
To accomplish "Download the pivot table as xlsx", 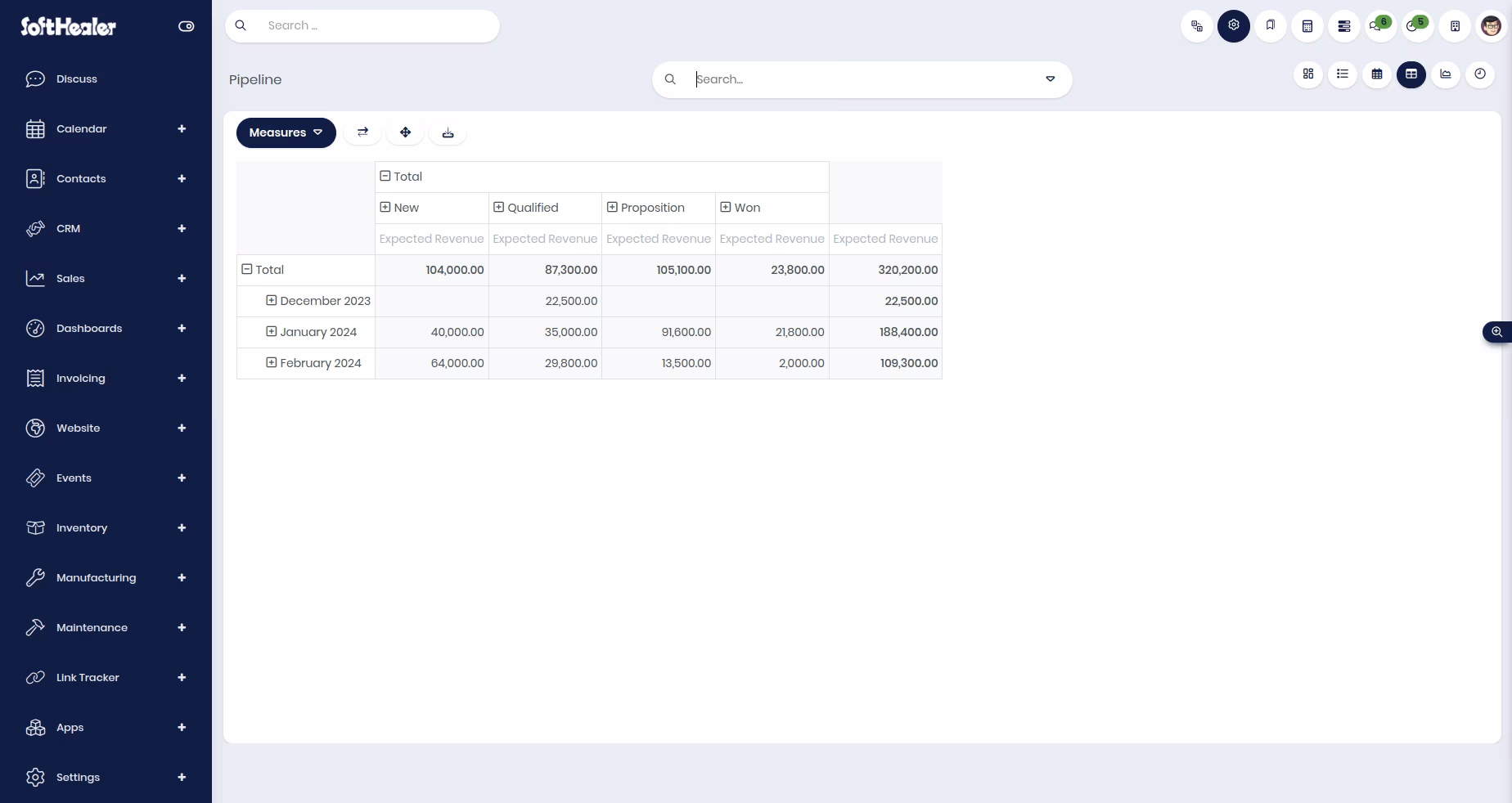I will (448, 132).
